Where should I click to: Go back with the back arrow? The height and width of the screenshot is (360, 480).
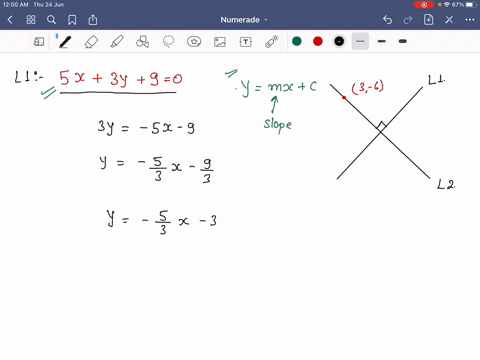point(10,20)
